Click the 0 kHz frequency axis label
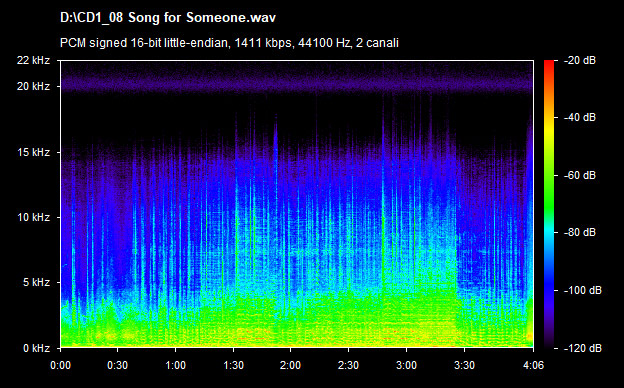 click(x=36, y=348)
